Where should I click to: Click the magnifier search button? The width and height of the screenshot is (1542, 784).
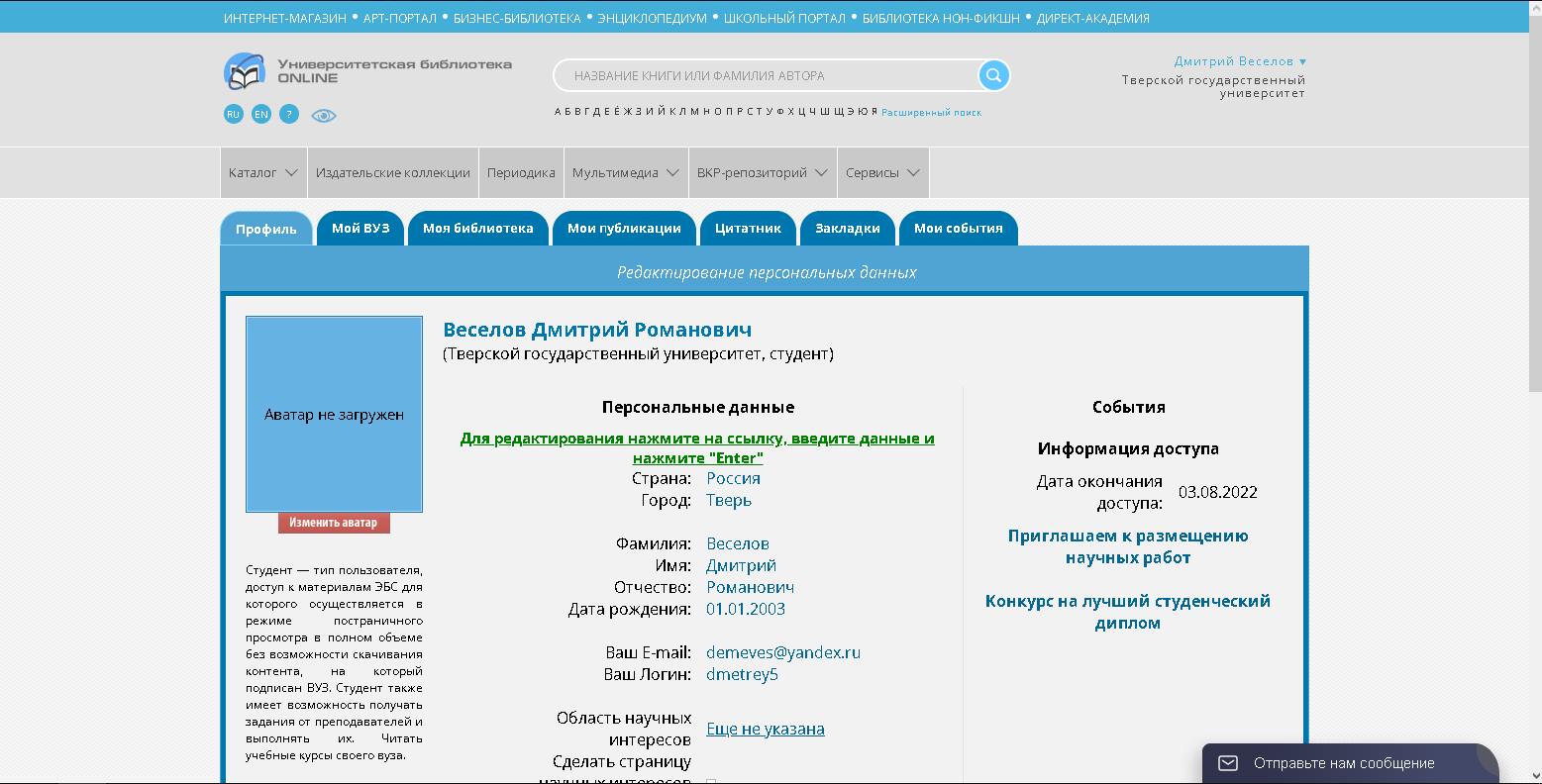tap(993, 75)
